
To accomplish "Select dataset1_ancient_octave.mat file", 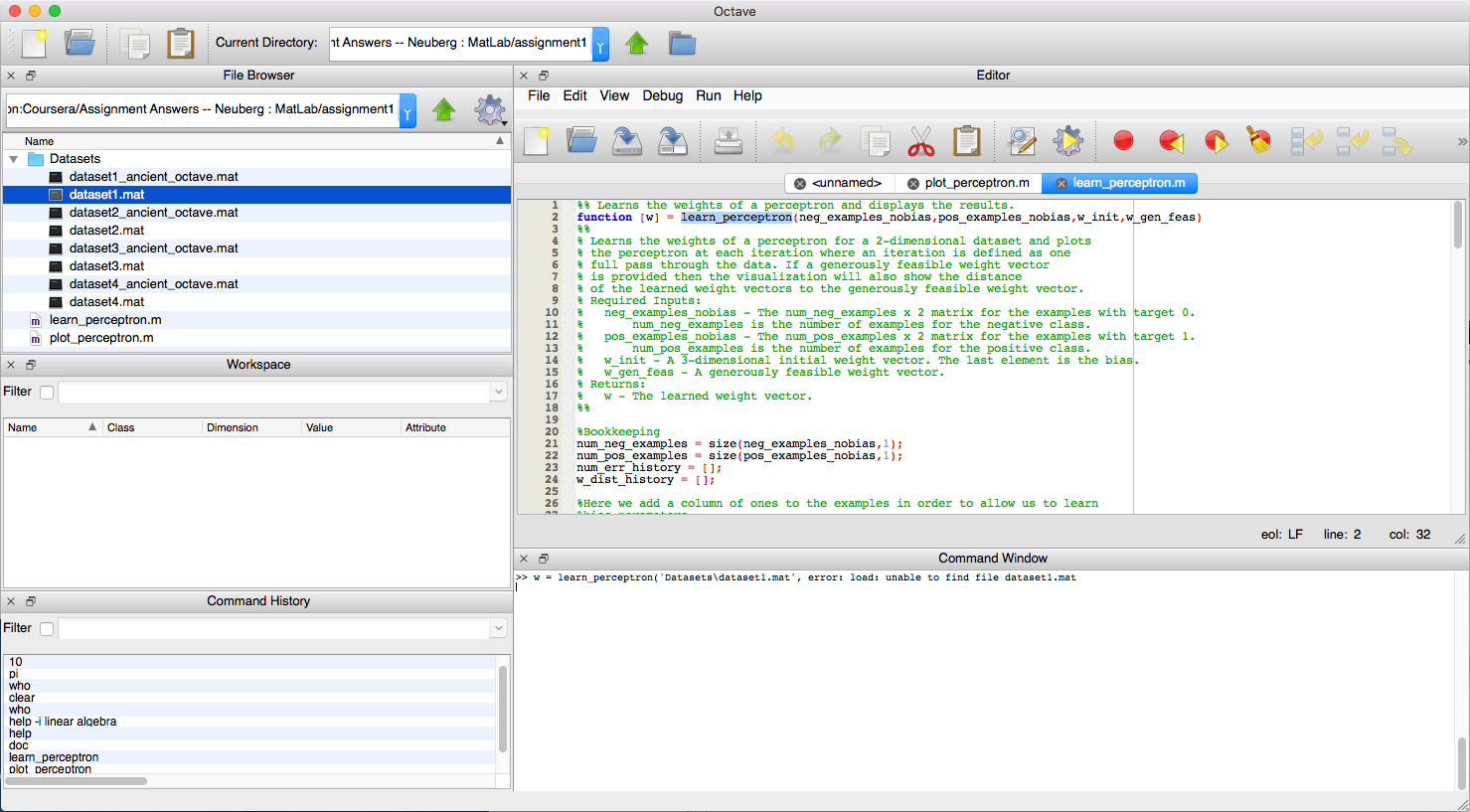I will point(154,177).
